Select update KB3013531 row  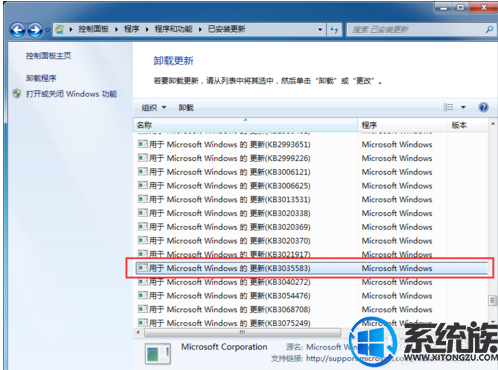312,200
